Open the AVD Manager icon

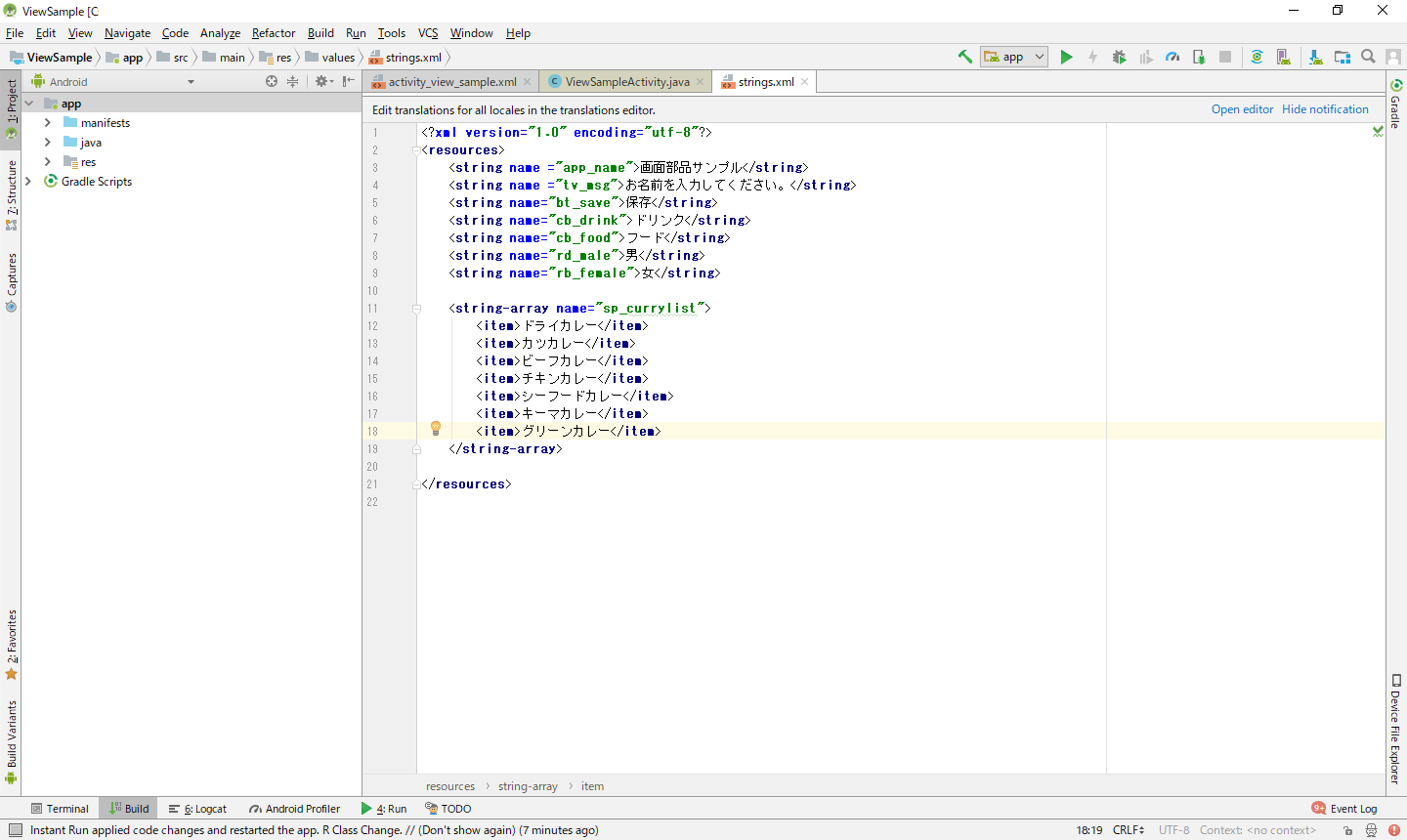coord(1284,57)
